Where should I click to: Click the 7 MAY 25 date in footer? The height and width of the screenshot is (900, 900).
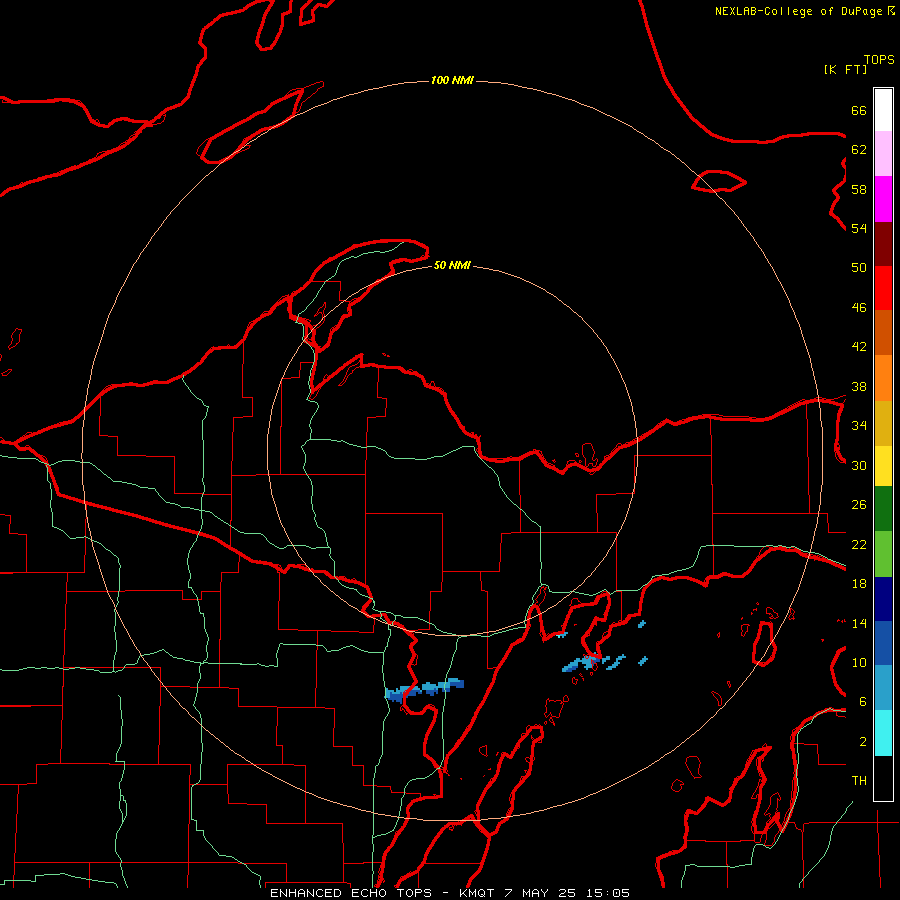tap(540, 893)
